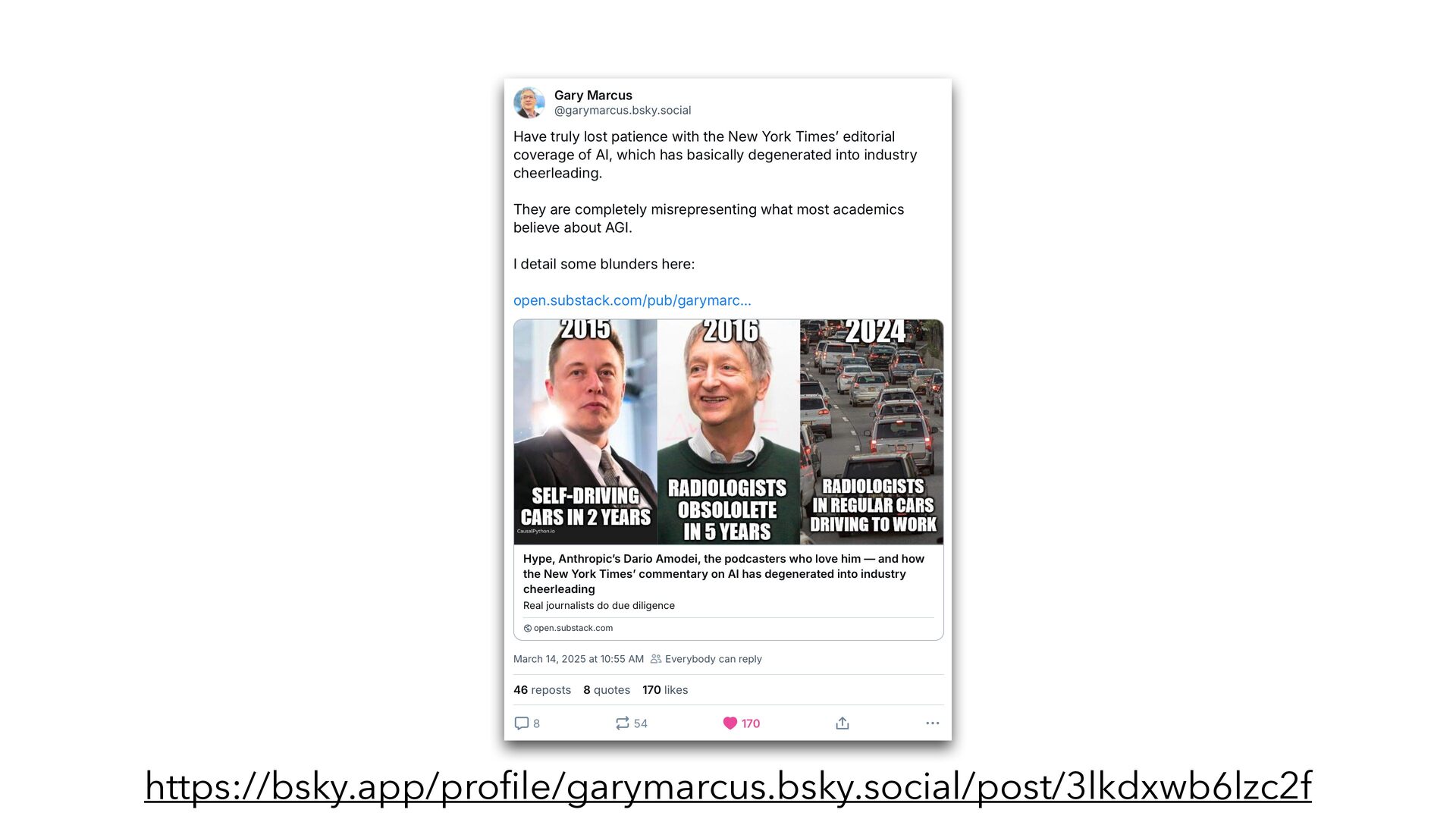1456x819 pixels.
Task: Open the Gary Marcus display name
Action: click(x=593, y=95)
